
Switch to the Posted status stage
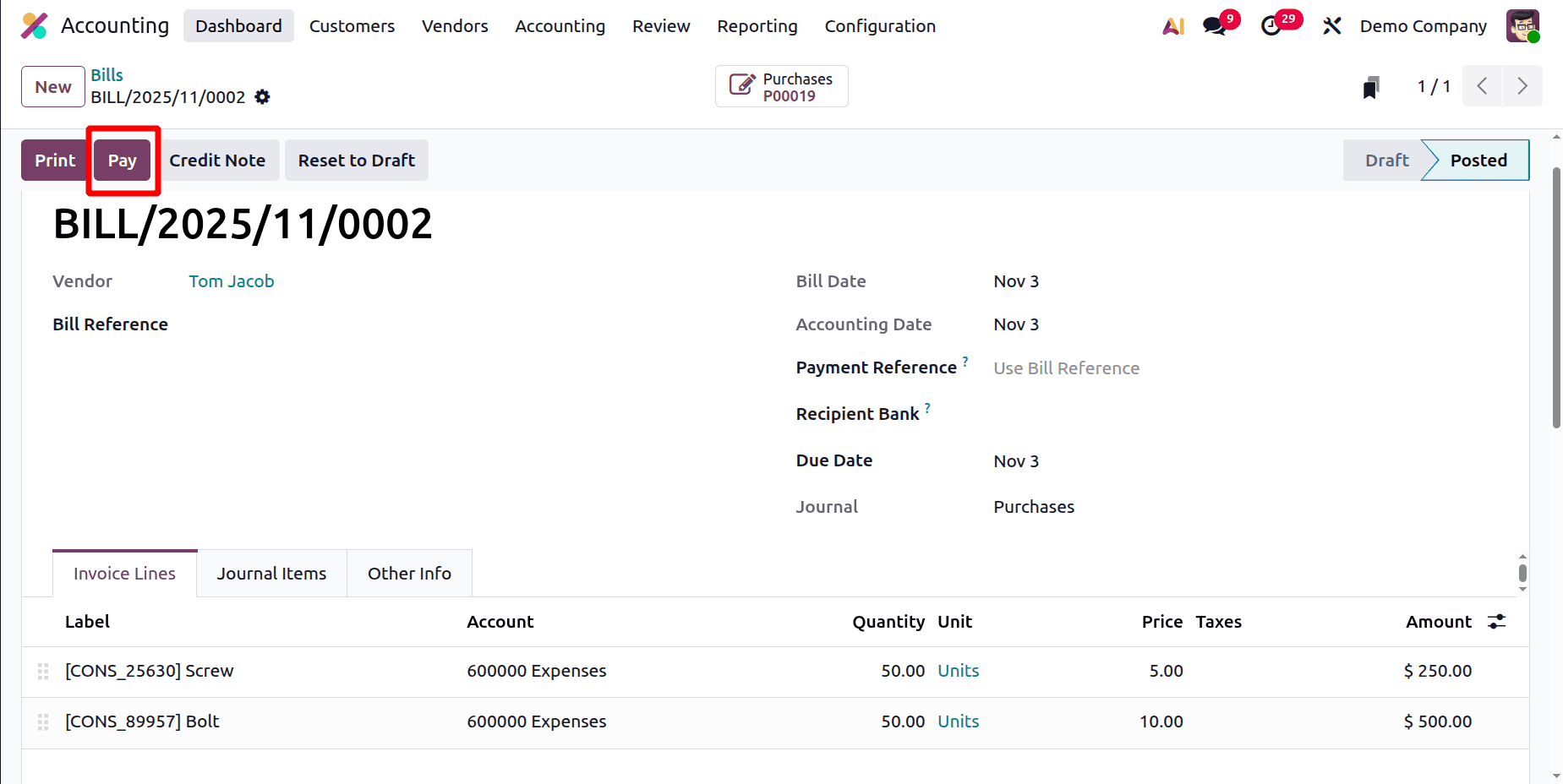1478,160
